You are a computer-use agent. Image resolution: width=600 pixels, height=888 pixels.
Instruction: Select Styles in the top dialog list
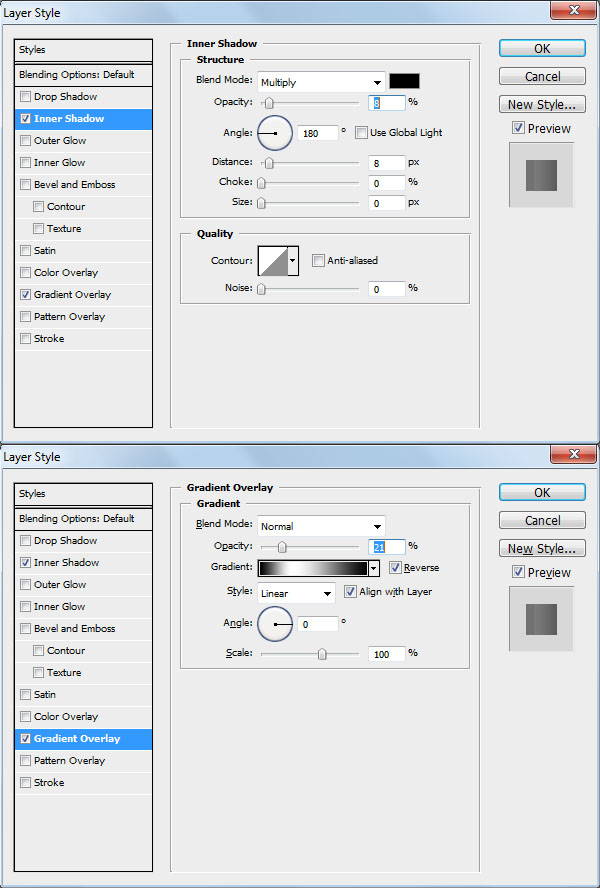point(83,50)
